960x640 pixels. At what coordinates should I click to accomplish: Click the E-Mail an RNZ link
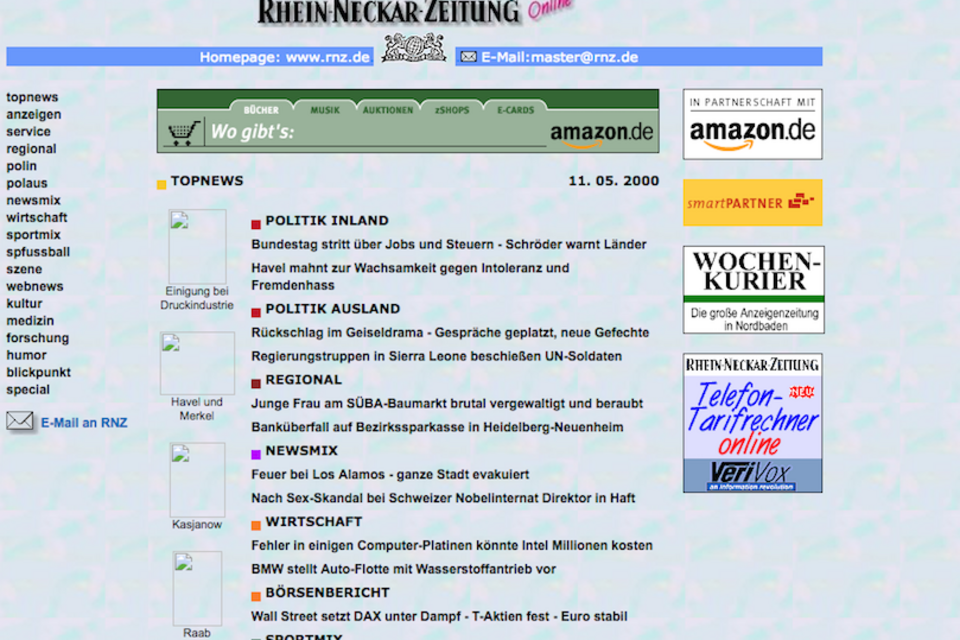pos(84,423)
